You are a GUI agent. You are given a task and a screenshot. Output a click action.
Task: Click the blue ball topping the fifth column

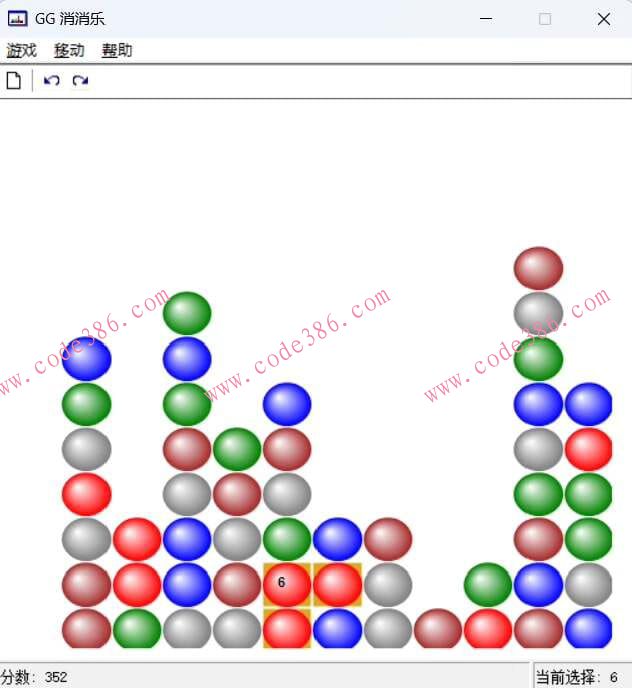click(287, 404)
